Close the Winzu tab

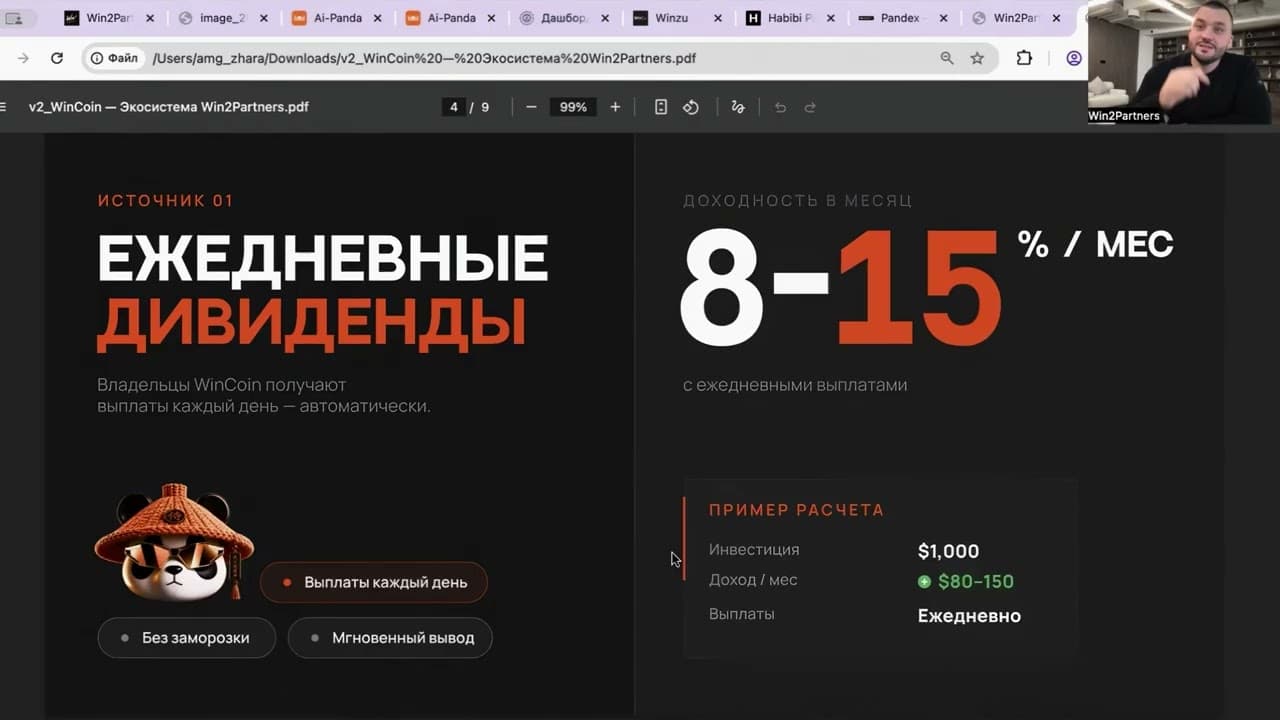(718, 18)
